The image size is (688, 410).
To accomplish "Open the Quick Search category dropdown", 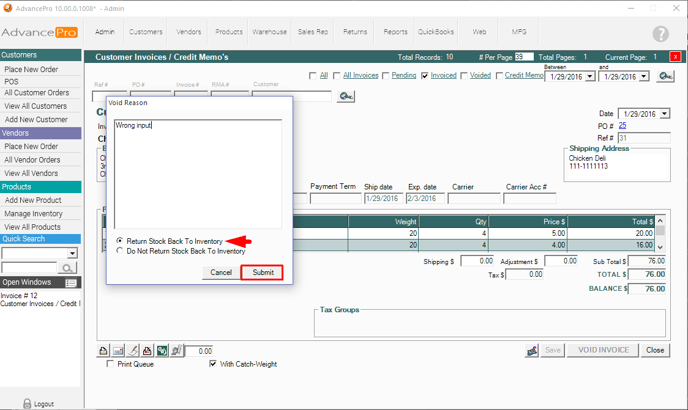I will coord(73,254).
